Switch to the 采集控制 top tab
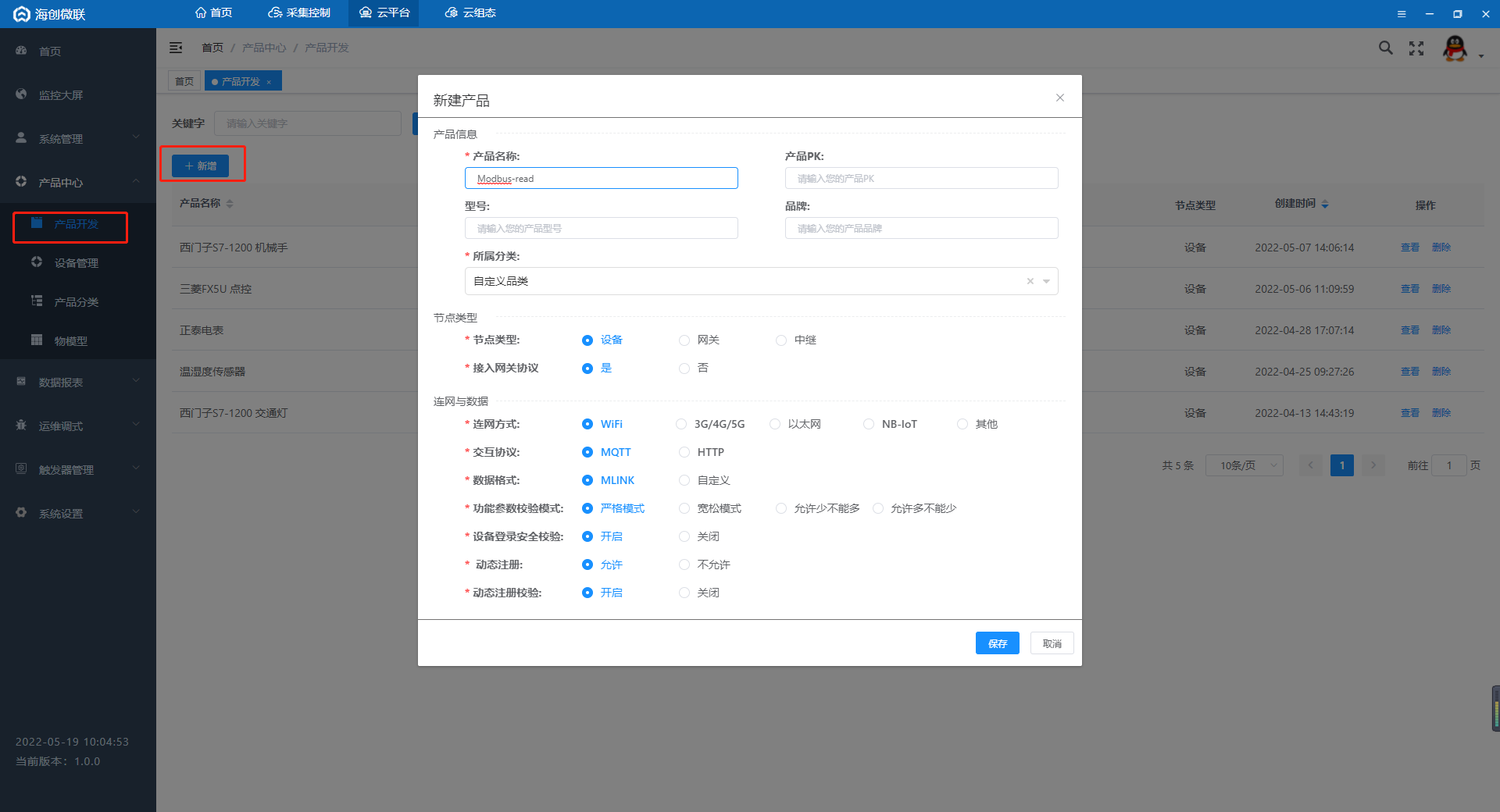 (x=299, y=12)
